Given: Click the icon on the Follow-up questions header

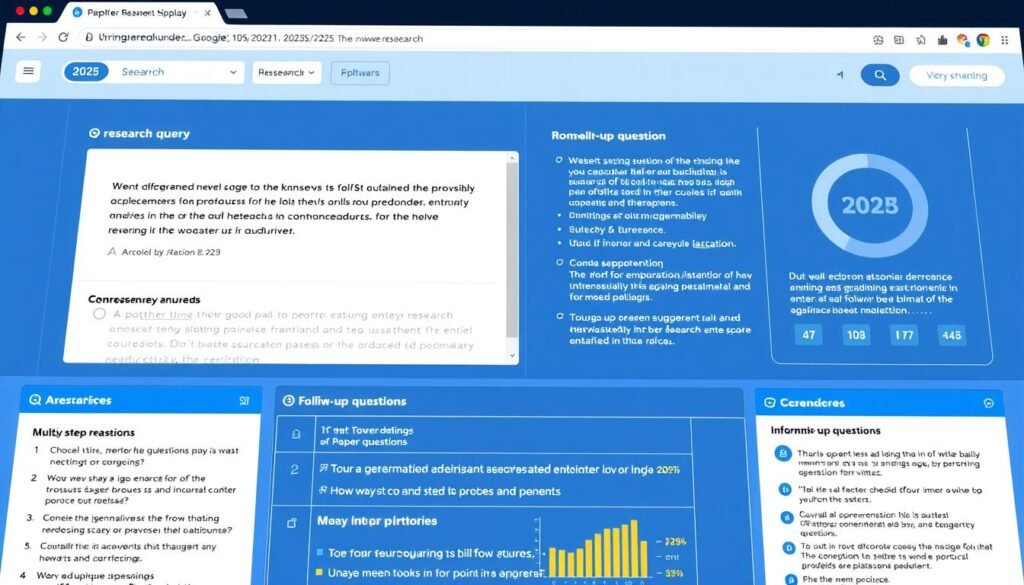Looking at the screenshot, I should coord(289,401).
